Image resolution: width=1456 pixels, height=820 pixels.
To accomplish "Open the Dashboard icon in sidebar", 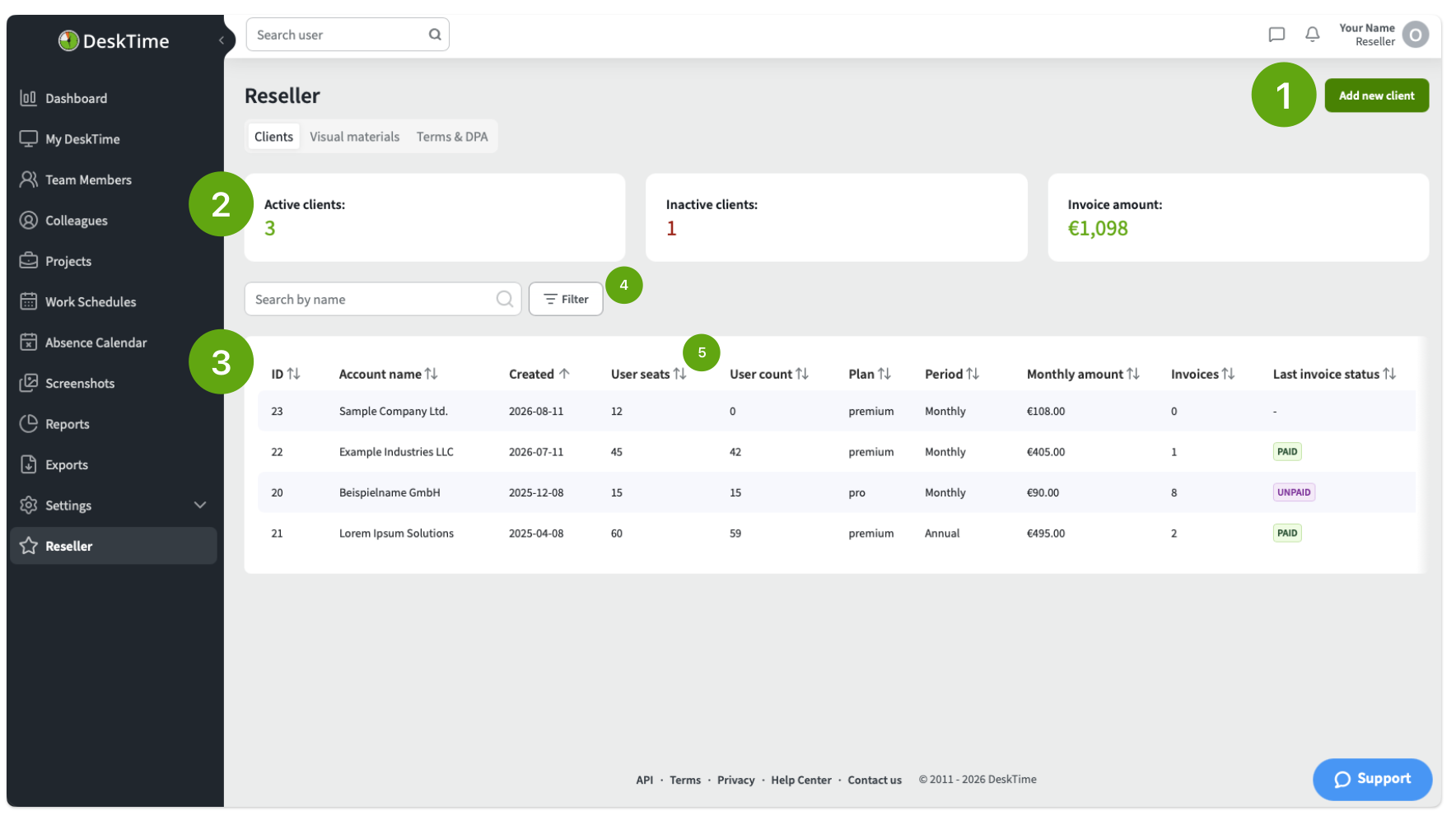I will [x=29, y=98].
